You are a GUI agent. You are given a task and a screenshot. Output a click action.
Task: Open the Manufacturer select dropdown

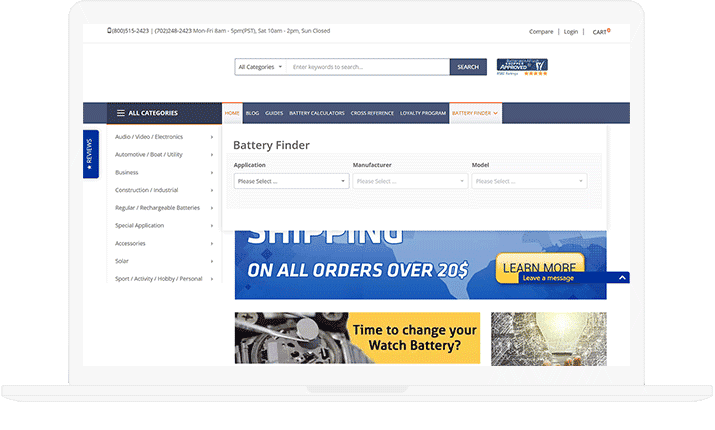tap(410, 181)
